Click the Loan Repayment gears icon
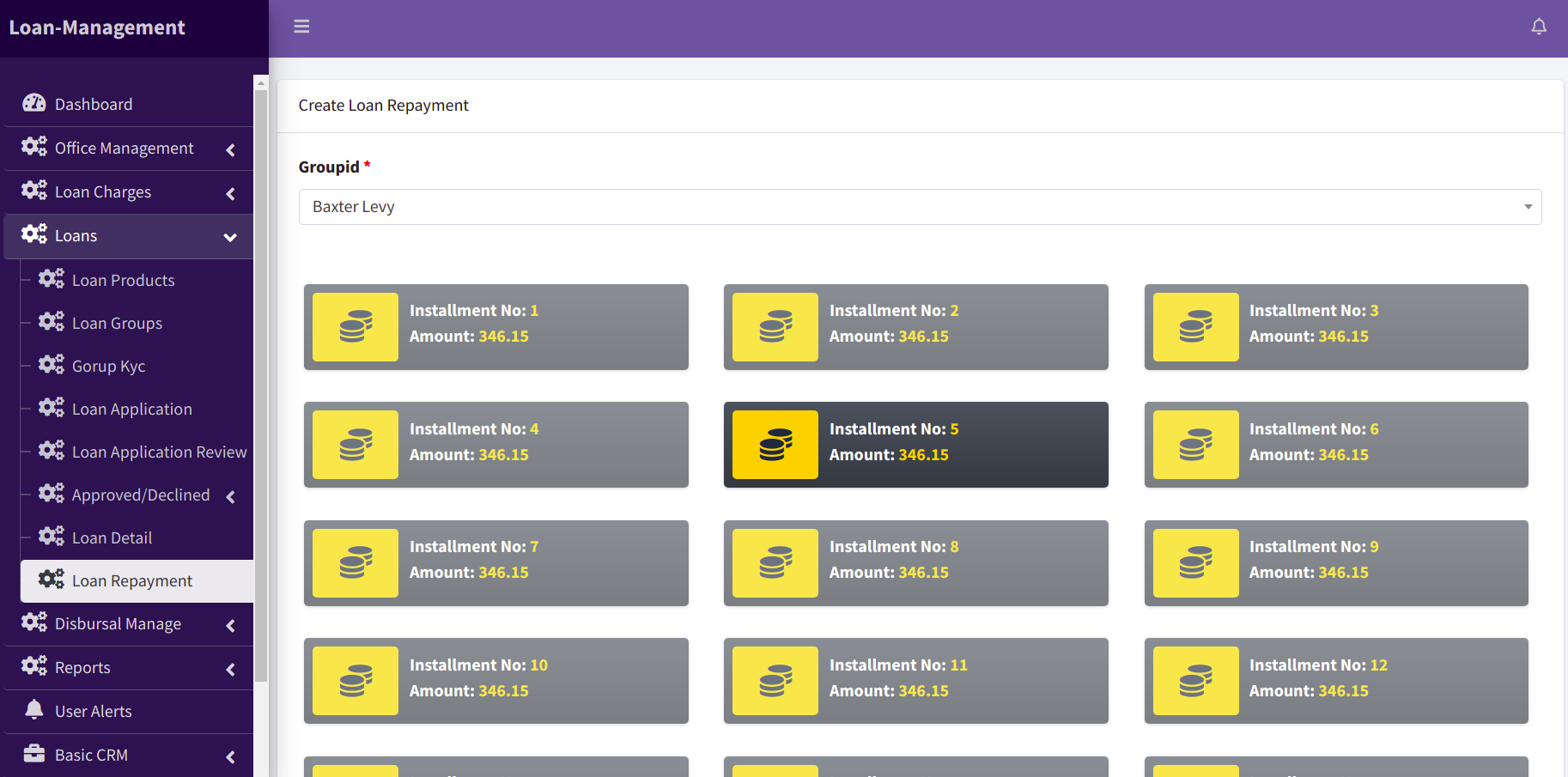This screenshot has width=1568, height=777. click(x=52, y=580)
